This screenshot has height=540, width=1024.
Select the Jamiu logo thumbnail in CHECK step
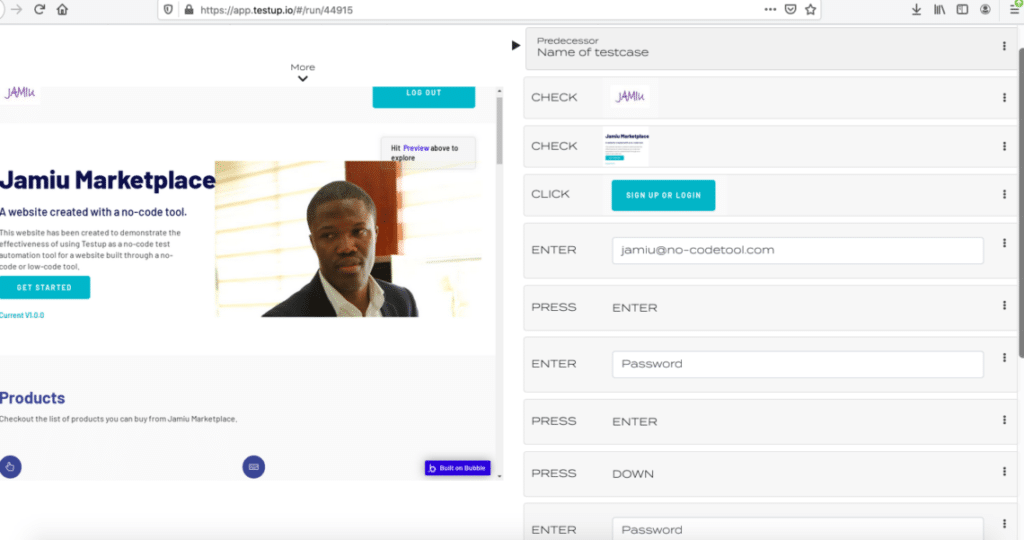[630, 97]
